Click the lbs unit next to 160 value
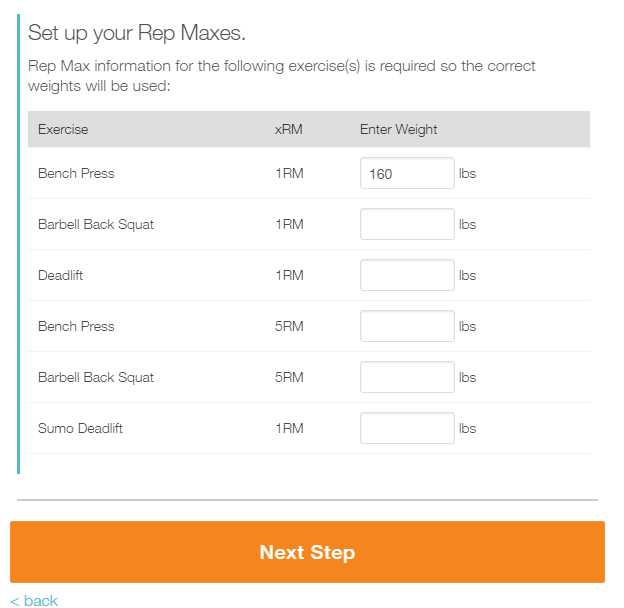This screenshot has height=608, width=624. click(x=467, y=174)
